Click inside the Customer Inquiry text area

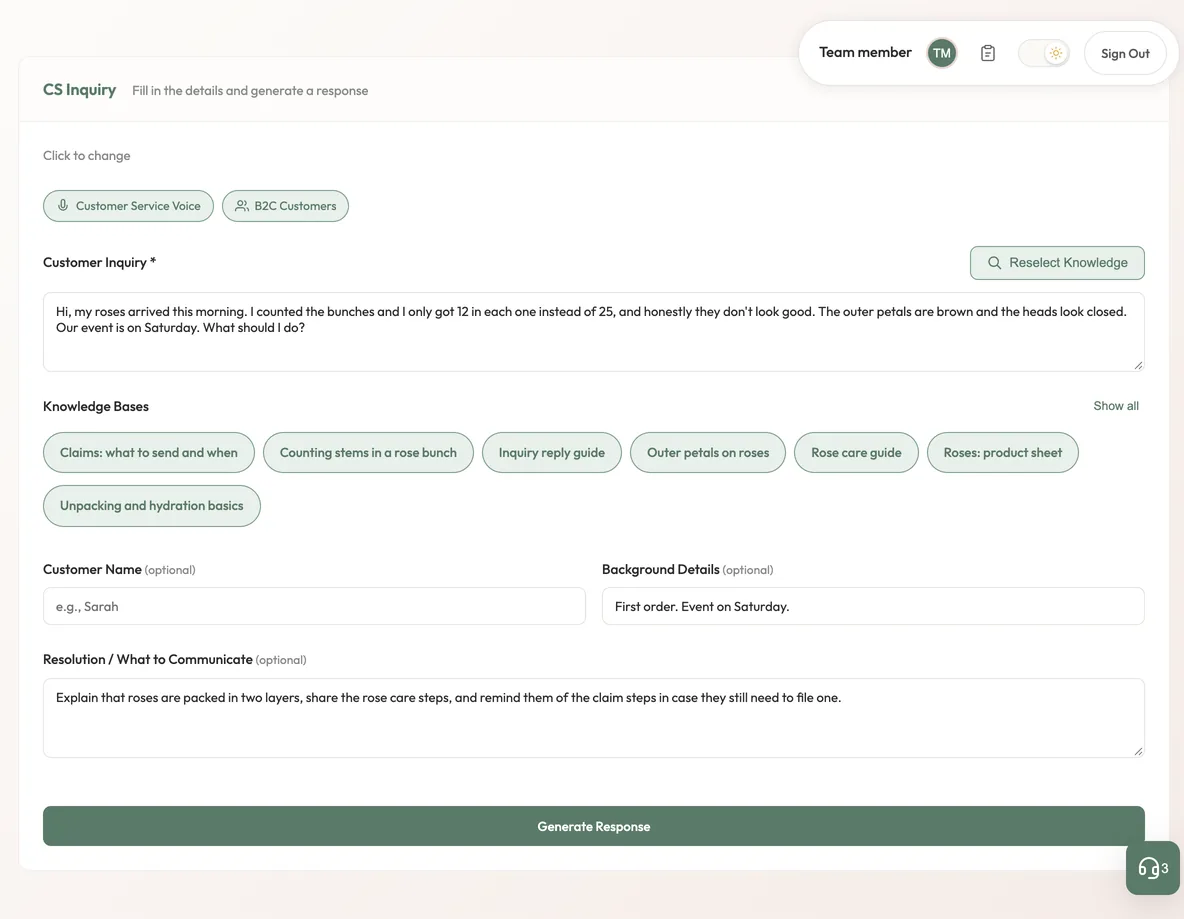pyautogui.click(x=594, y=332)
